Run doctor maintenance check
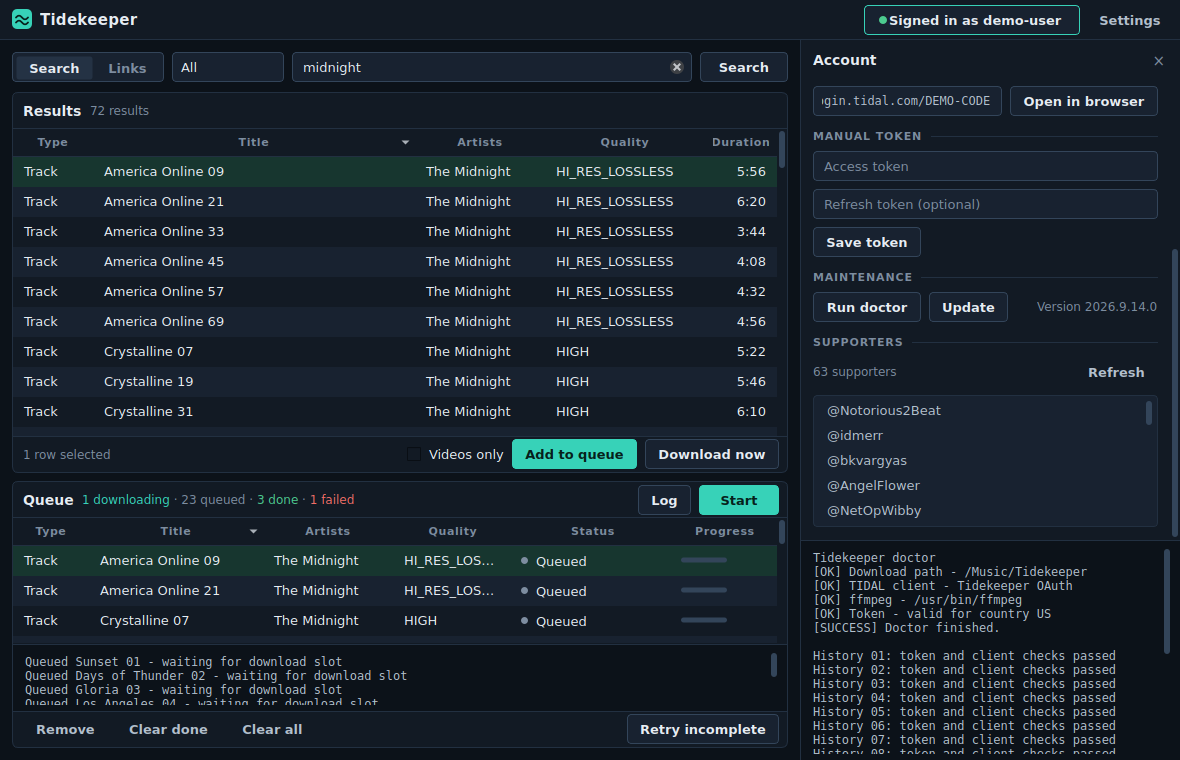Image resolution: width=1180 pixels, height=760 pixels. 866,307
